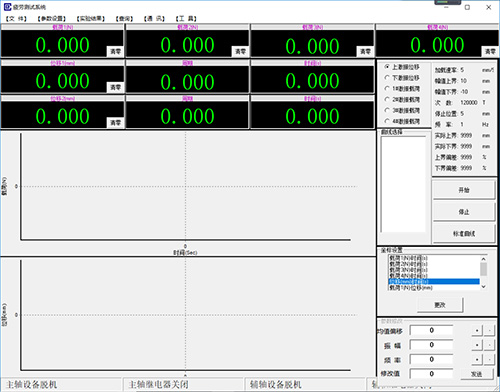The image size is (500, 392).
Task: Click the 清零 button for 载荷1(N)
Action: (x=115, y=51)
